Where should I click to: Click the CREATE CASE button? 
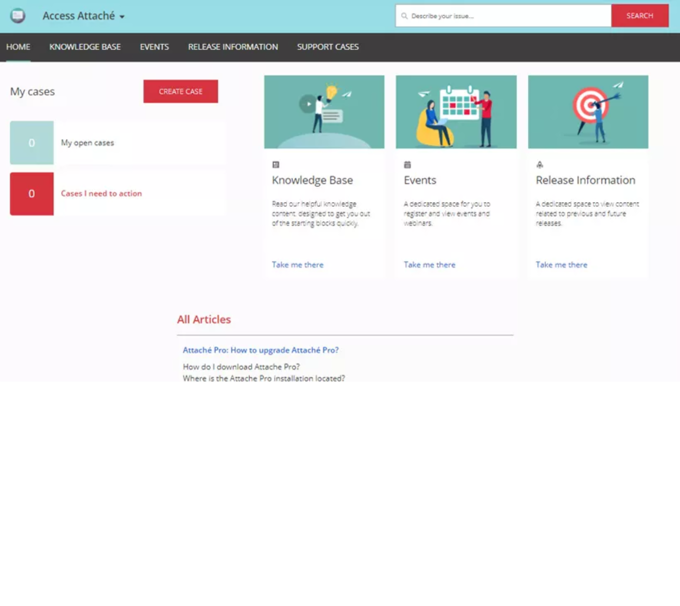click(181, 92)
